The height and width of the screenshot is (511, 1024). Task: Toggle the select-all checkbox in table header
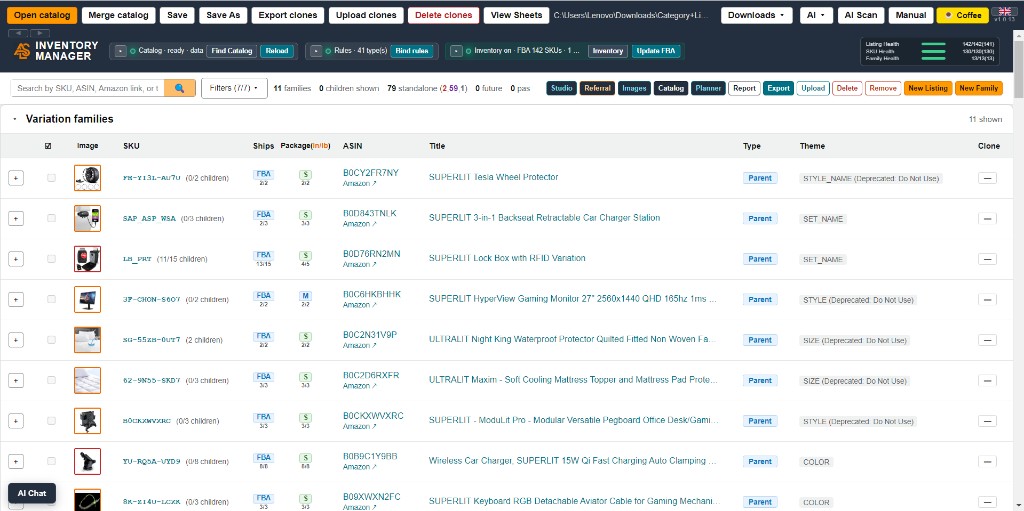48,146
